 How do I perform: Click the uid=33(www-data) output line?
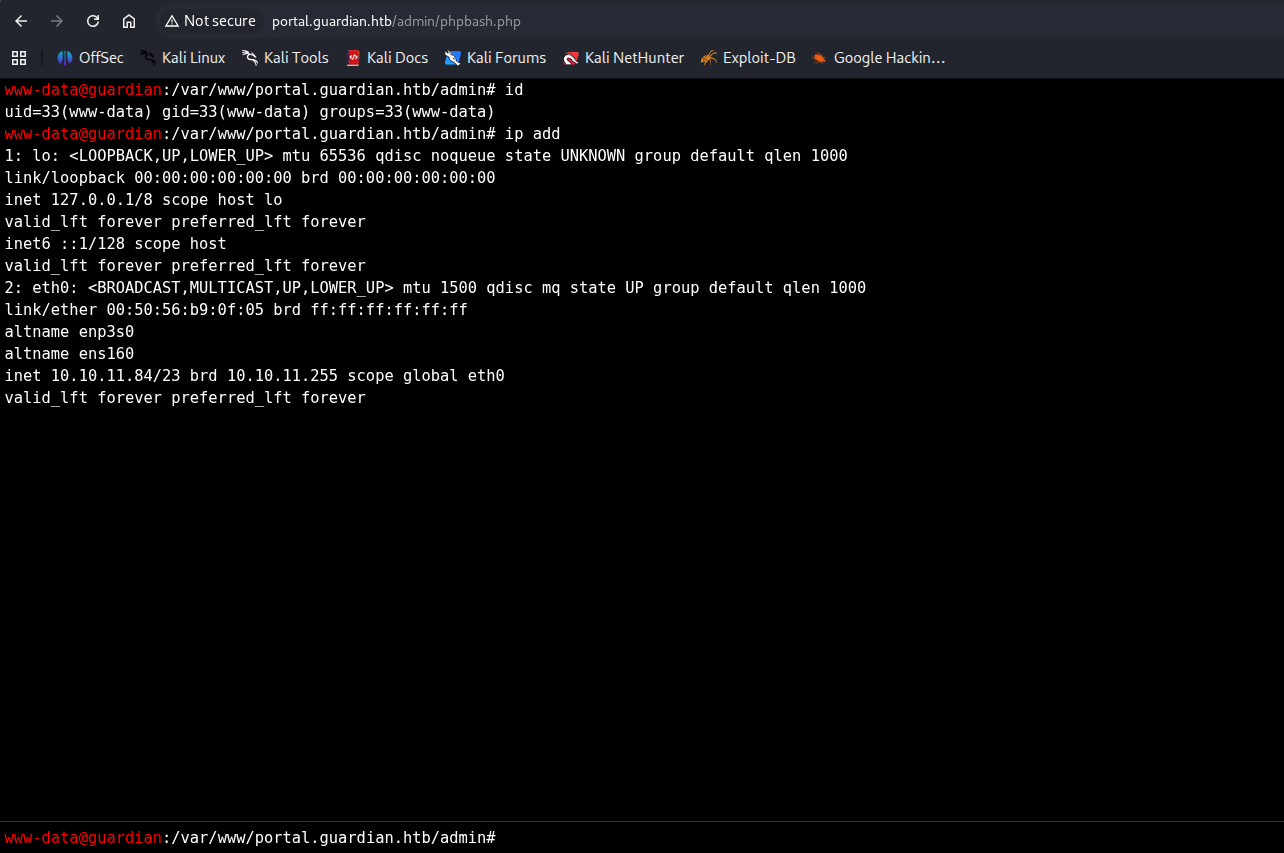coord(250,112)
